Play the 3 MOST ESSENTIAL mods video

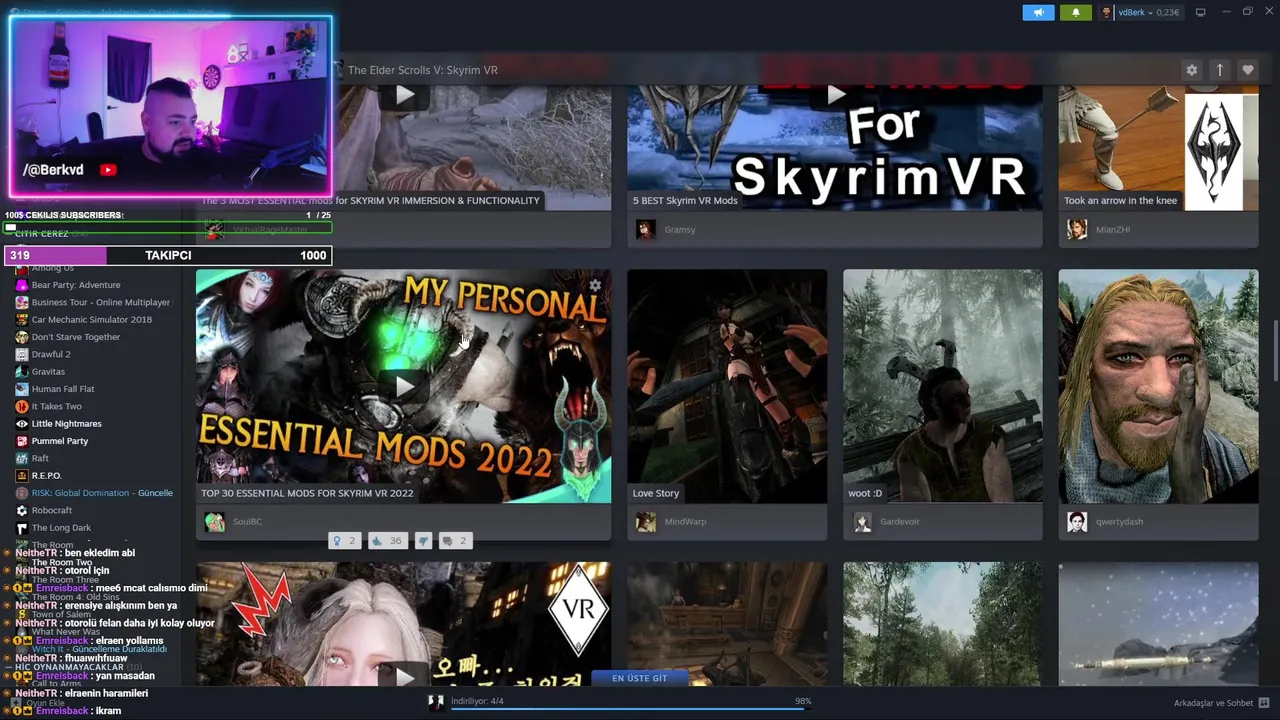point(403,95)
